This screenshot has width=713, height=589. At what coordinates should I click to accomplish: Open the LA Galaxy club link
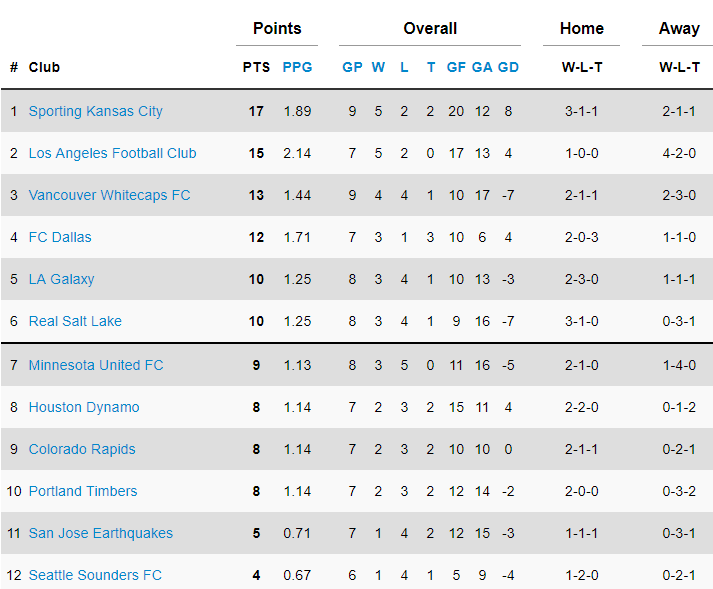pos(61,279)
